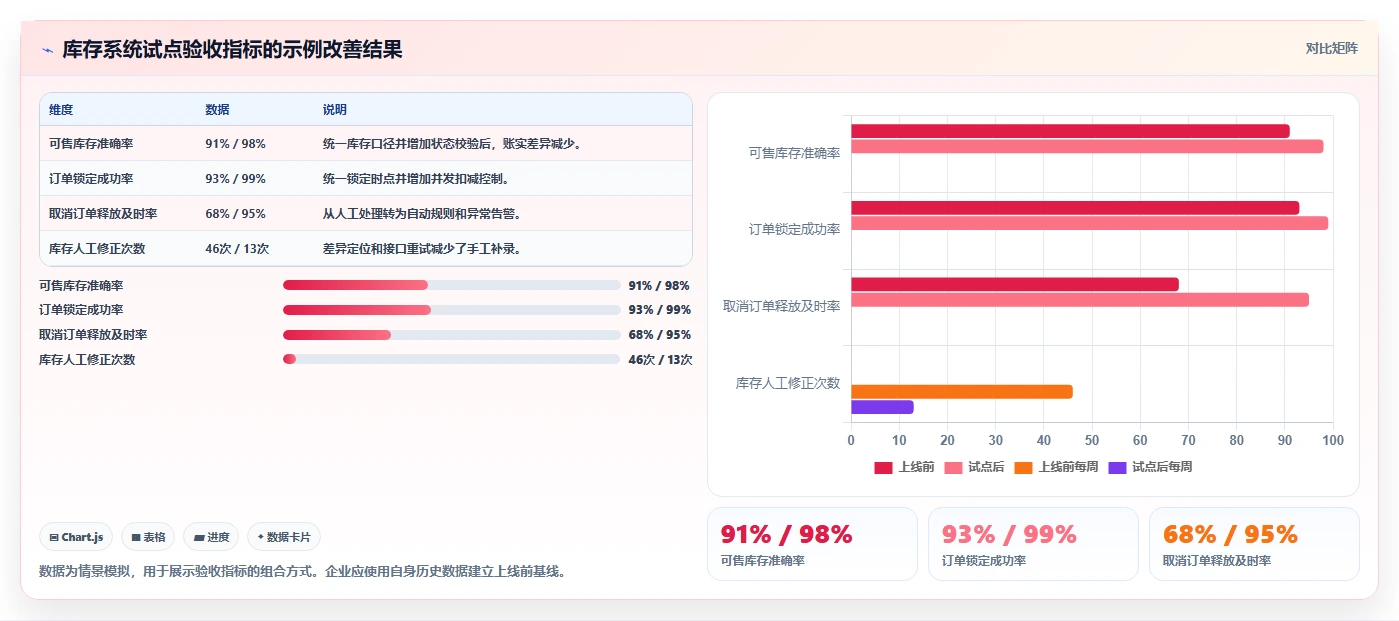Click 可售库存准确率 table row label
This screenshot has width=1399, height=621.
91,144
